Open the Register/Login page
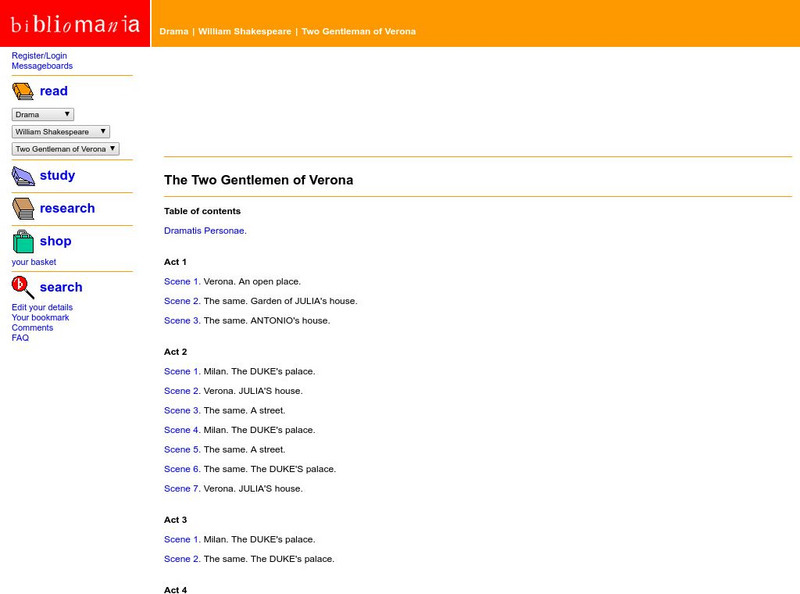This screenshot has width=800, height=594. (x=38, y=55)
